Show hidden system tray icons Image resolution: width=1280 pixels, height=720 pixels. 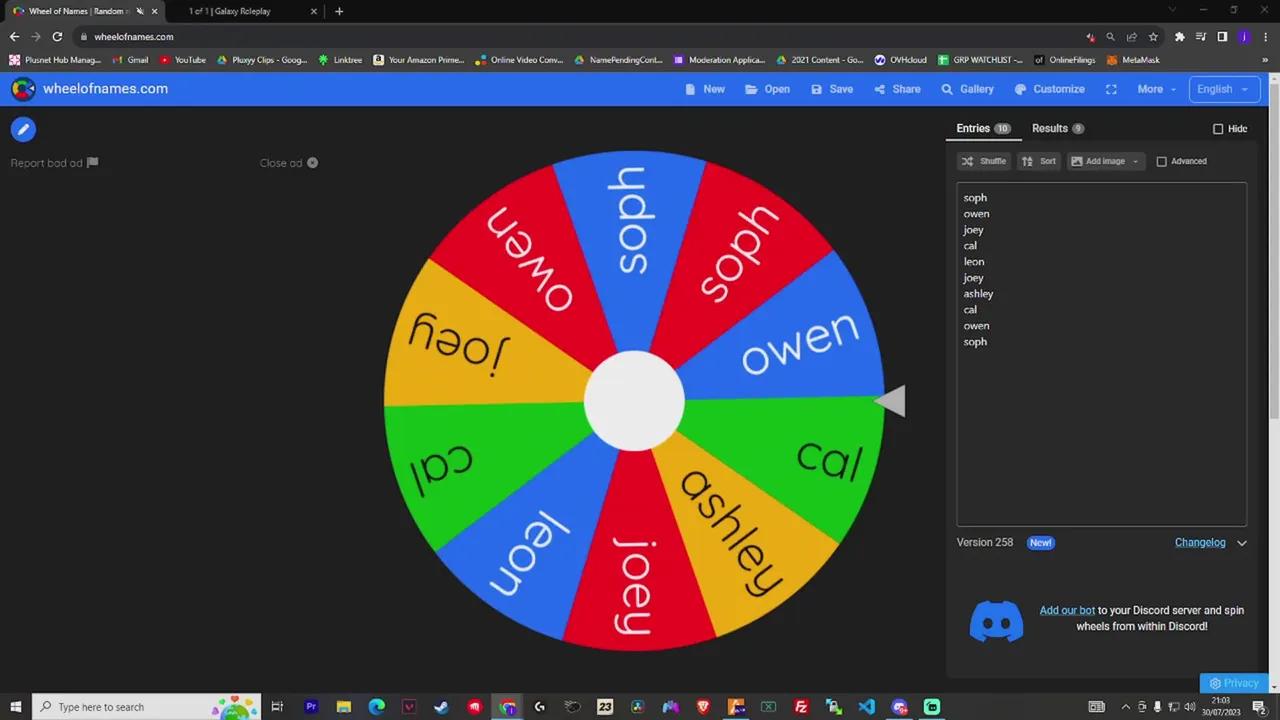1125,707
